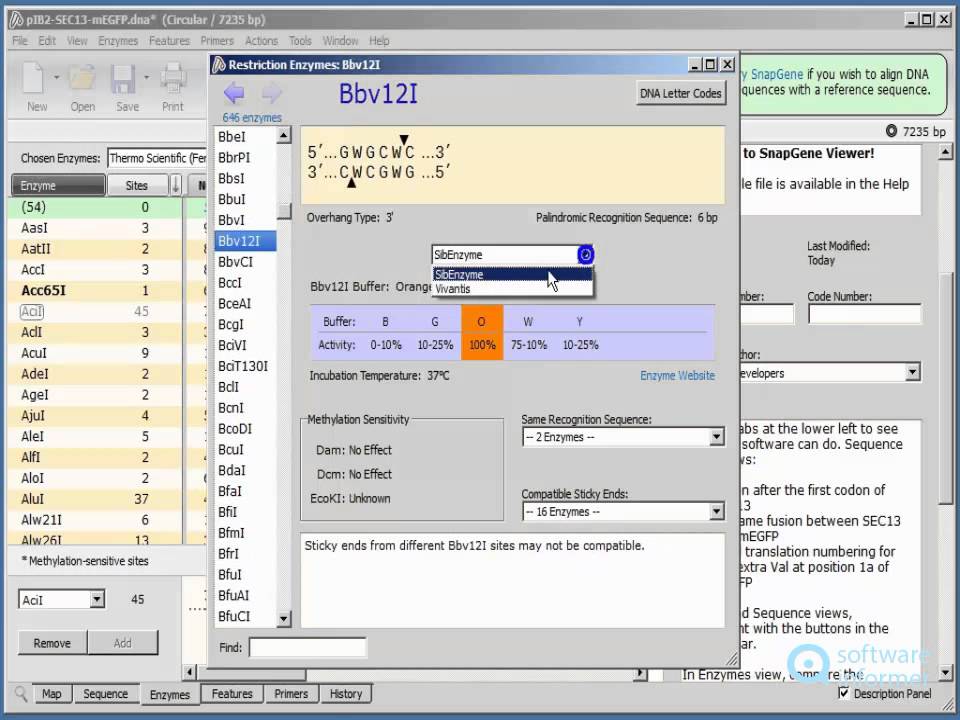This screenshot has width=960, height=720.
Task: Click the horizontal scrollbar left arrow
Action: click(189, 672)
